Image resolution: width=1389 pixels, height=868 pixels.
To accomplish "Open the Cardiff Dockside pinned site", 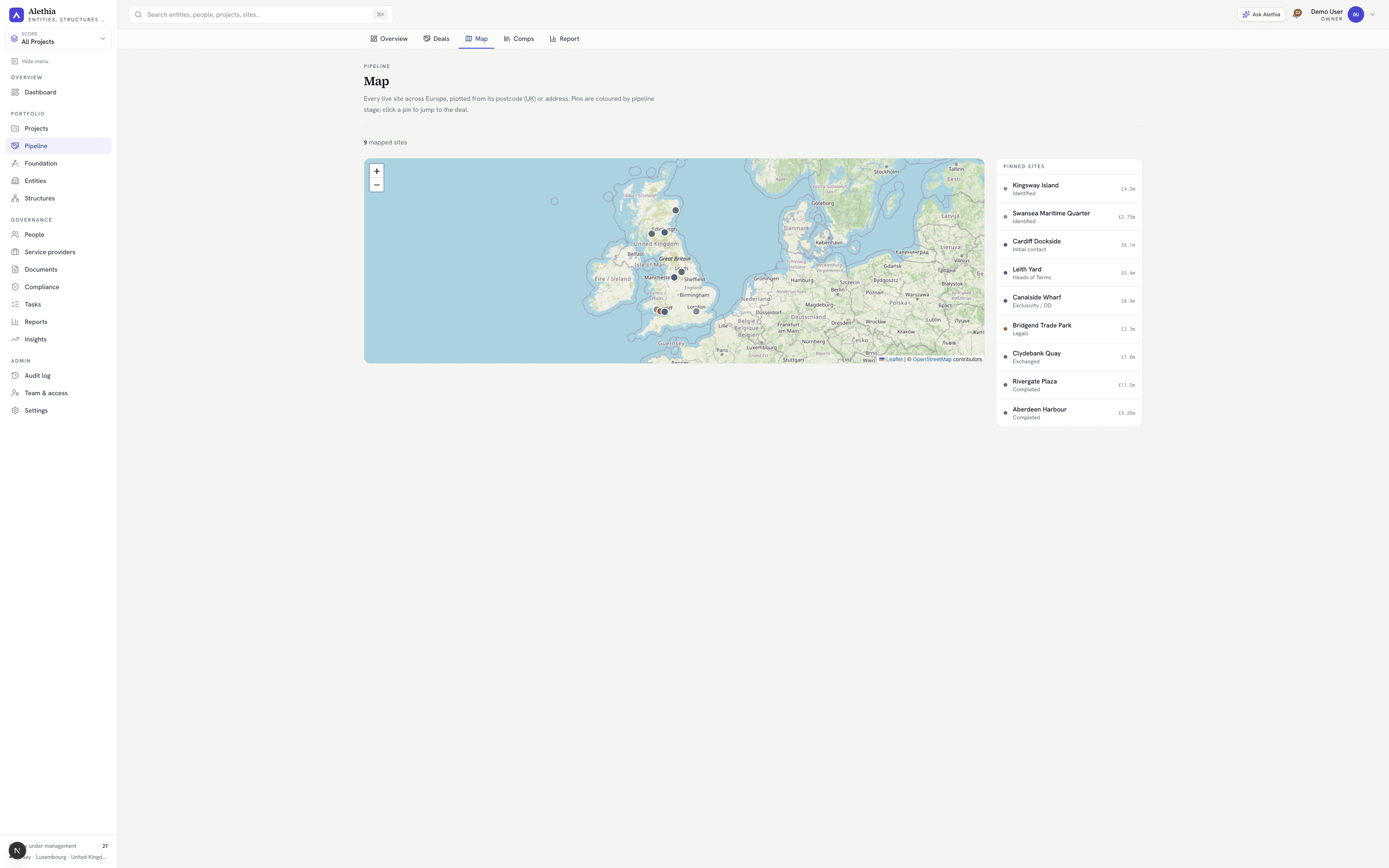I will [1069, 245].
